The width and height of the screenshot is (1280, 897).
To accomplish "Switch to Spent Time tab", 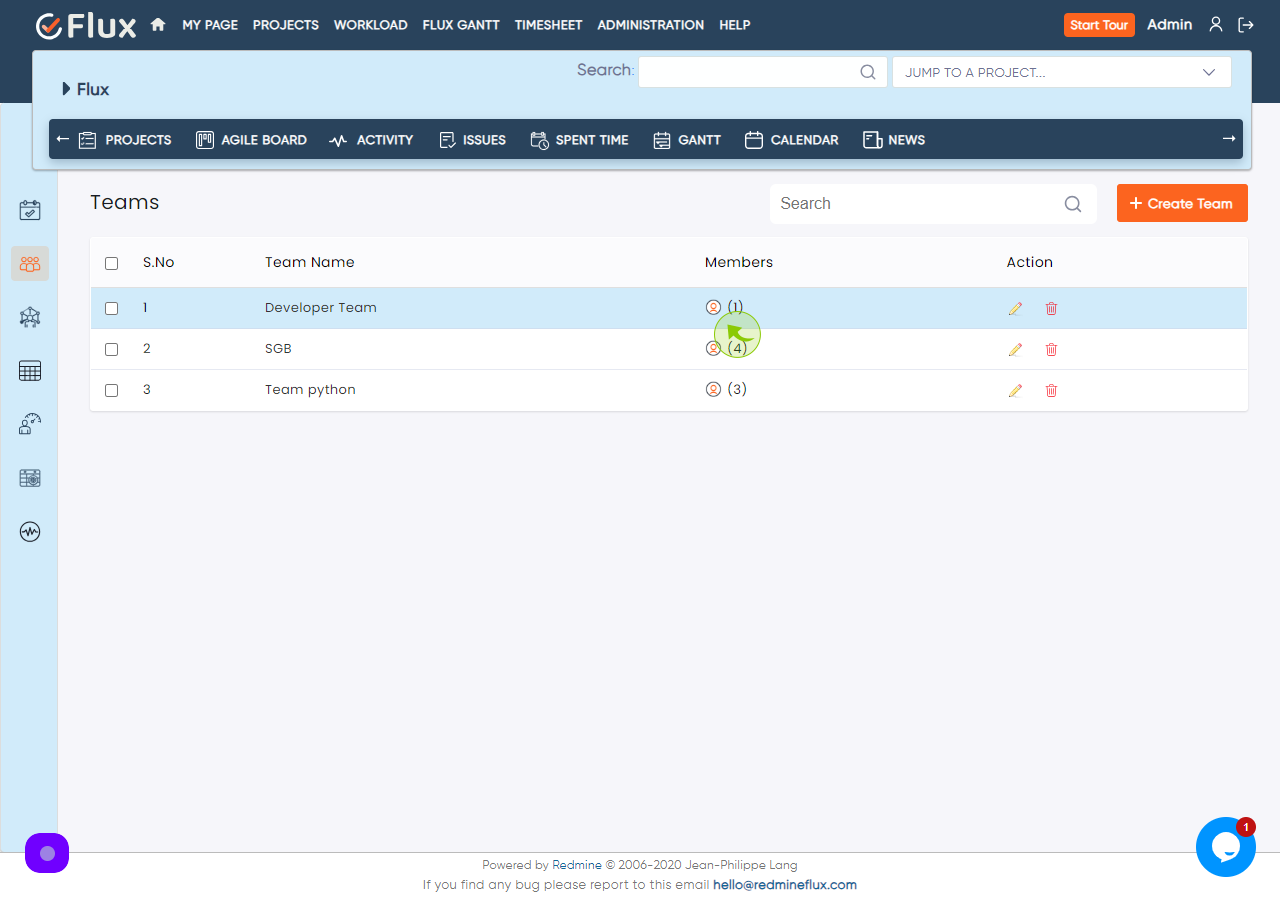I will (x=579, y=140).
